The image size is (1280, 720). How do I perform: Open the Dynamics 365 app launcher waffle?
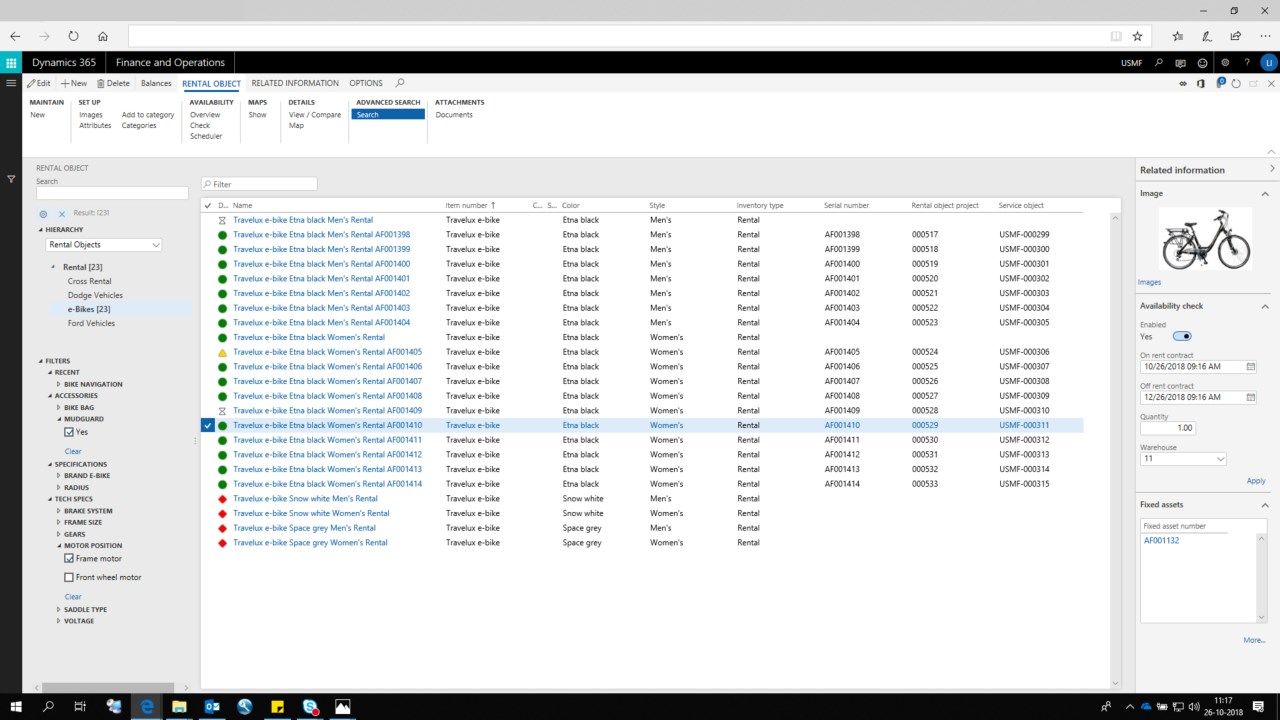11,62
